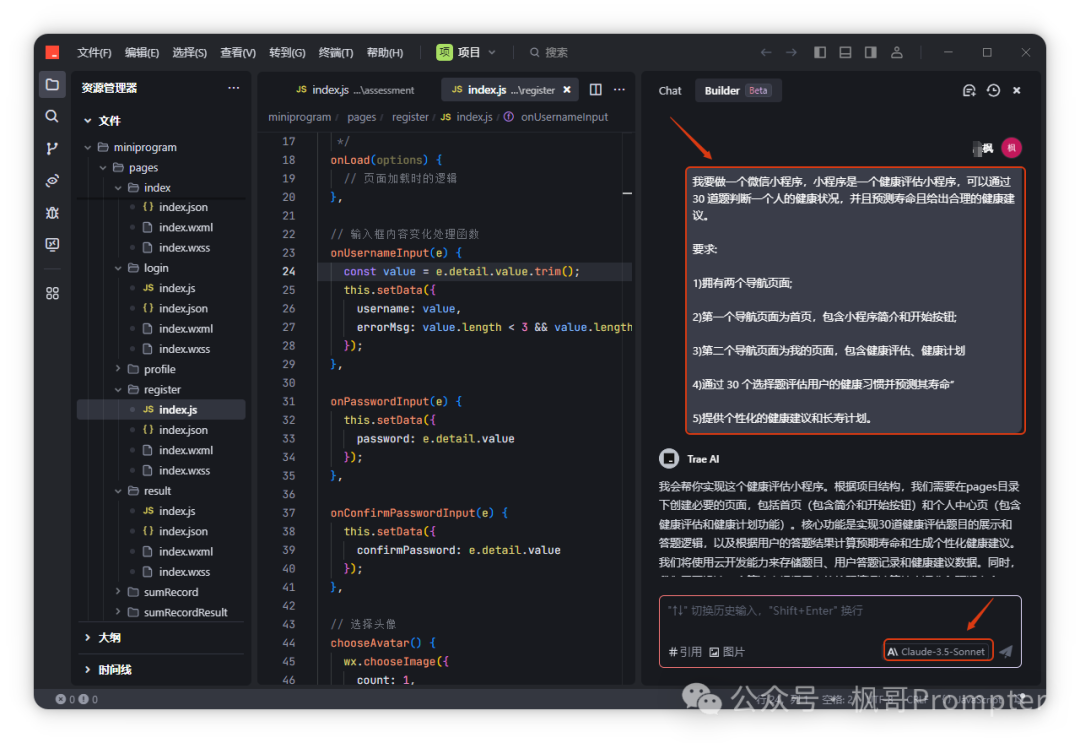Start a new chat session icon

(x=968, y=90)
